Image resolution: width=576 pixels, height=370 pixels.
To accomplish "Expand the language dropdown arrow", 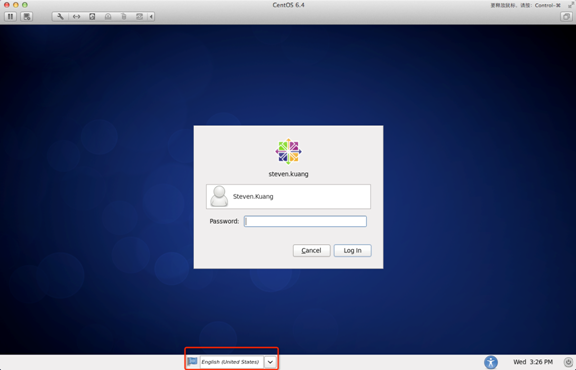I will pos(270,362).
